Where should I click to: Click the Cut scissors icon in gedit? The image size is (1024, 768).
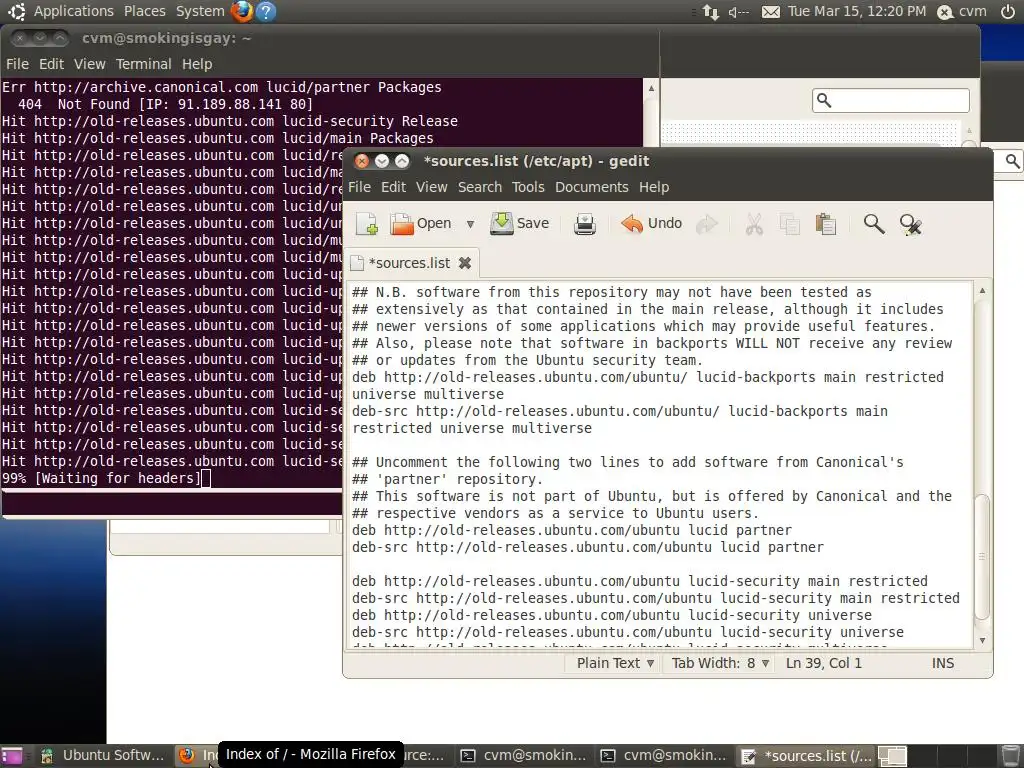754,224
